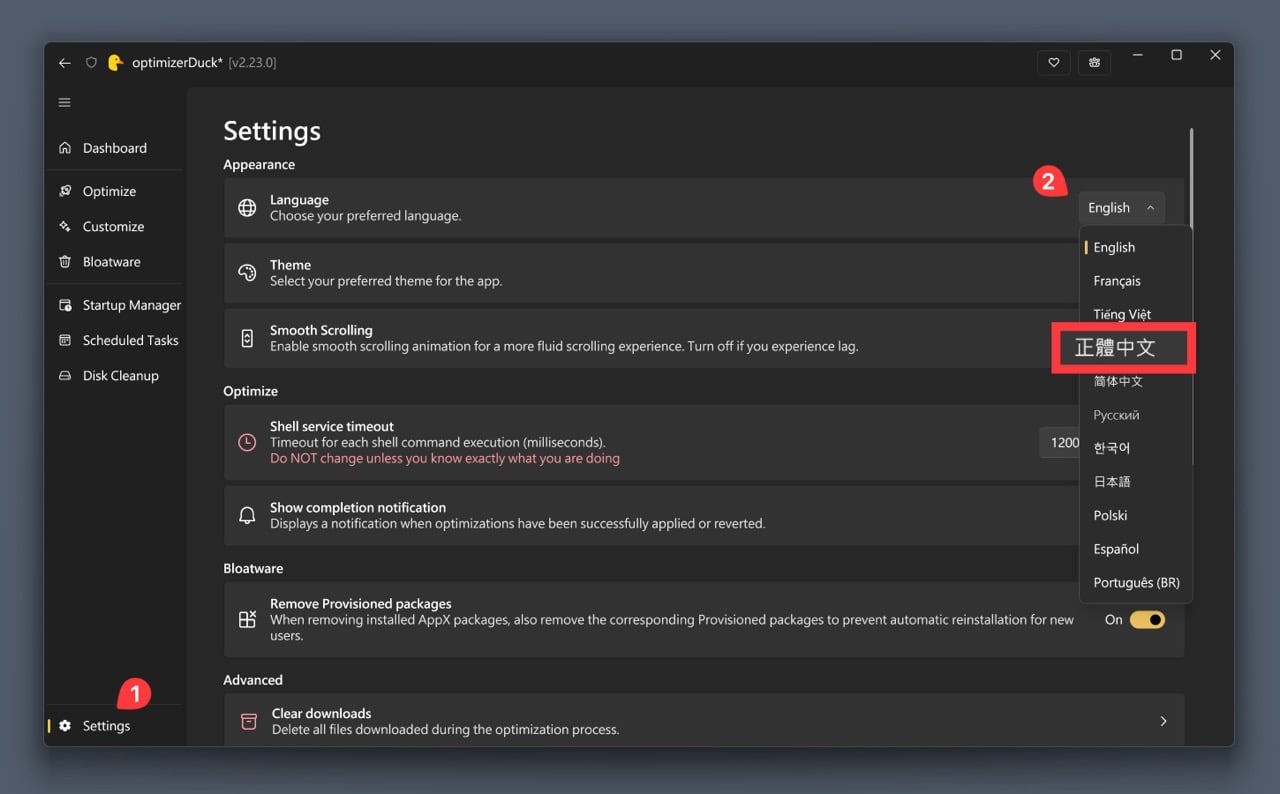Open the Clear downloads row
This screenshot has height=794, width=1280.
(x=703, y=720)
